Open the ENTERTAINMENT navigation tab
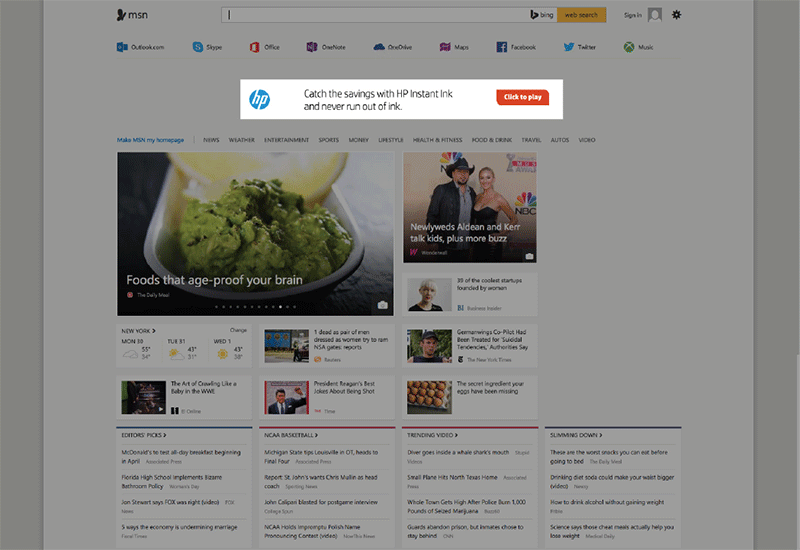Image resolution: width=800 pixels, height=550 pixels. click(286, 140)
